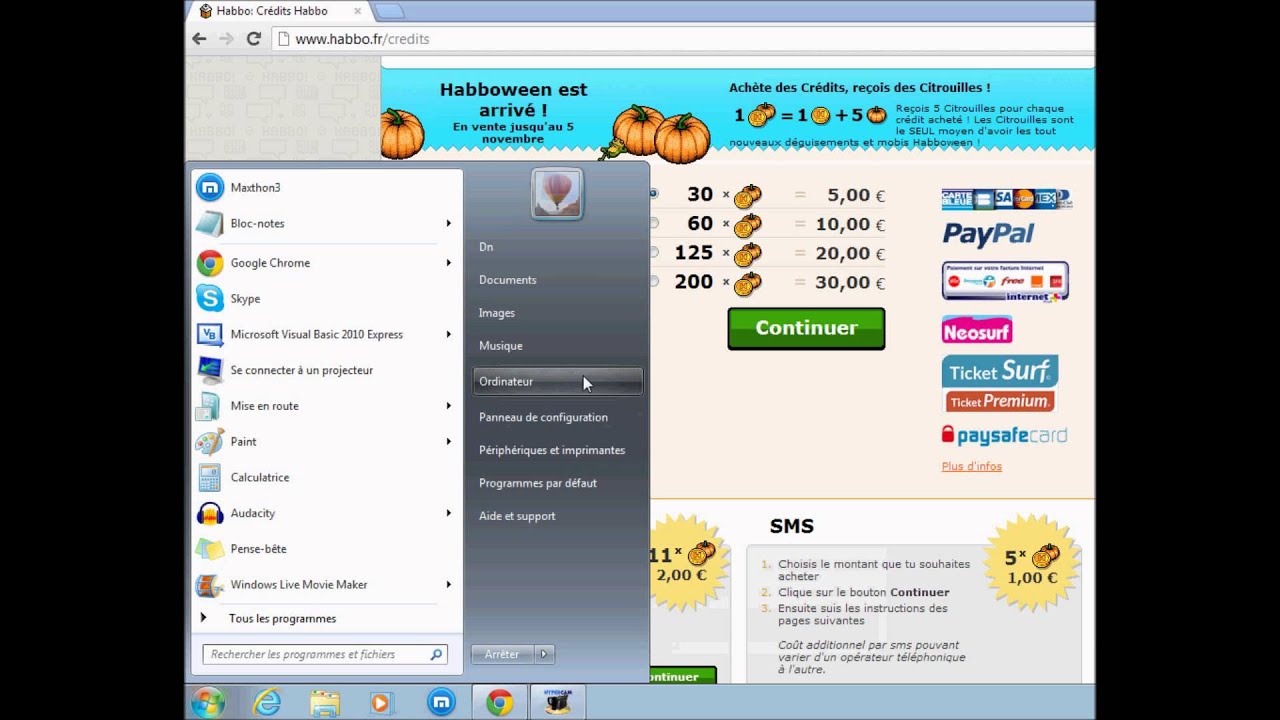
Task: Open Images library
Action: tap(557, 313)
